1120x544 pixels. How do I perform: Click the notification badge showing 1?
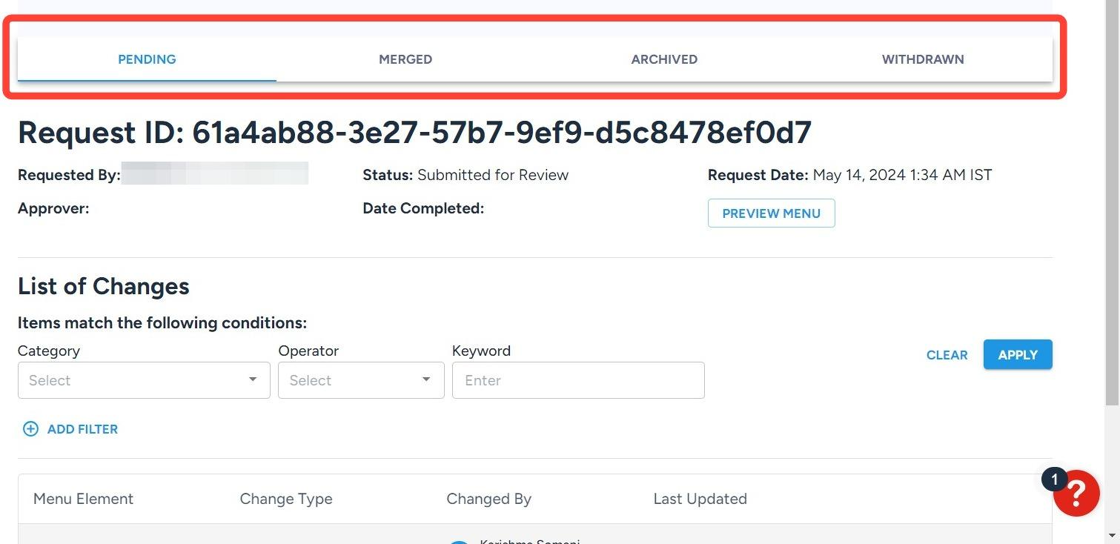click(x=1054, y=479)
